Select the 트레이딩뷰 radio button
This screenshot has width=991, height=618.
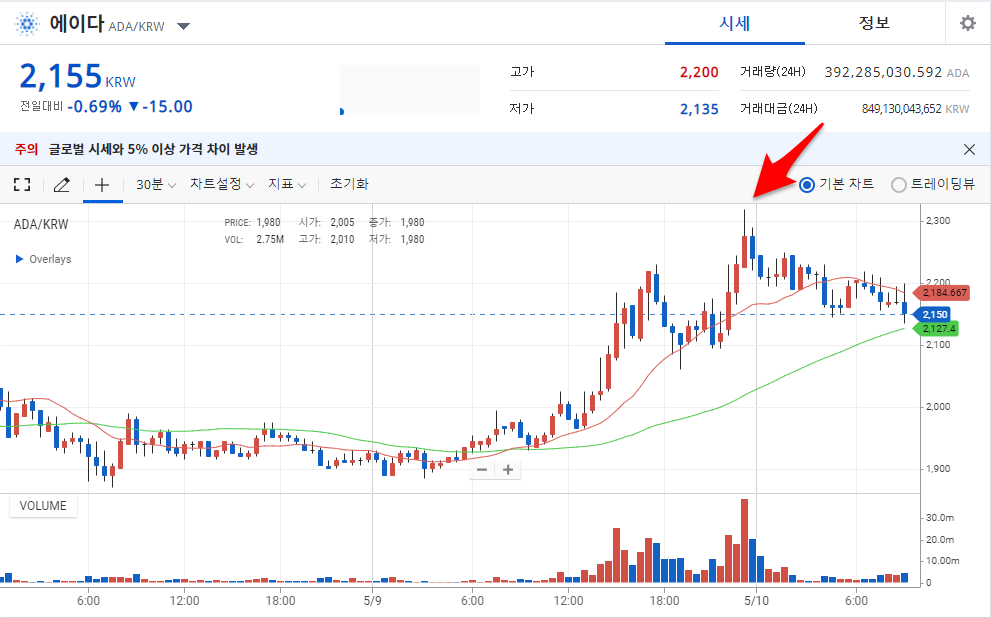pos(898,185)
